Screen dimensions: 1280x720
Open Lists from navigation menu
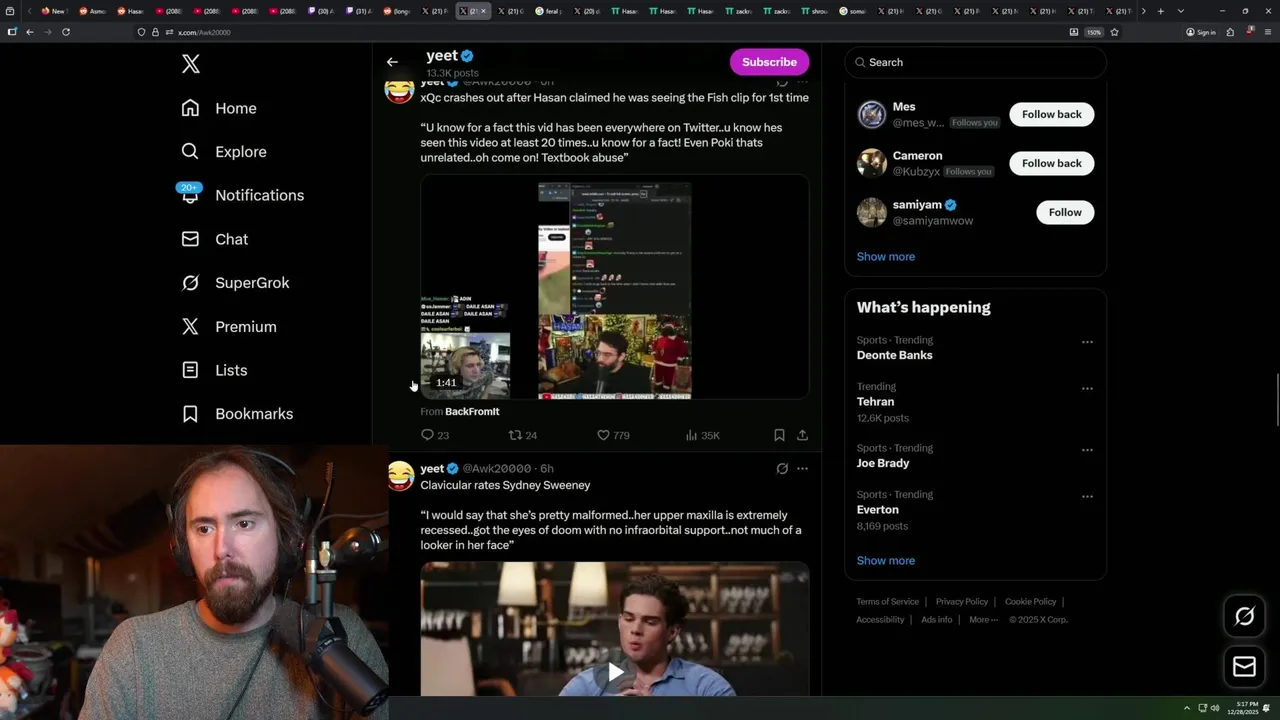coord(231,370)
